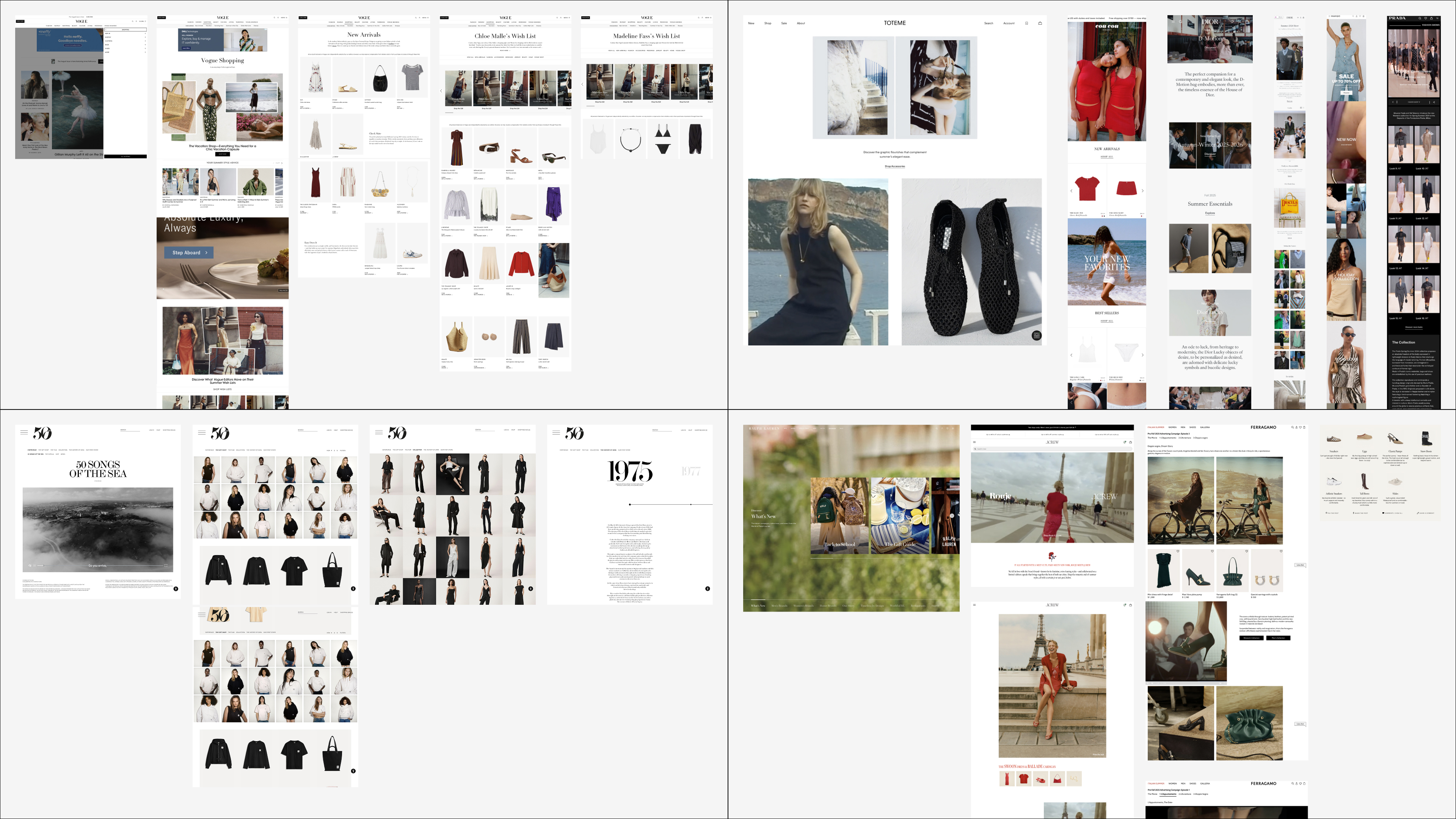Favorite the Ferragamo Soft-bag product
The height and width of the screenshot is (819, 1456).
click(1246, 551)
